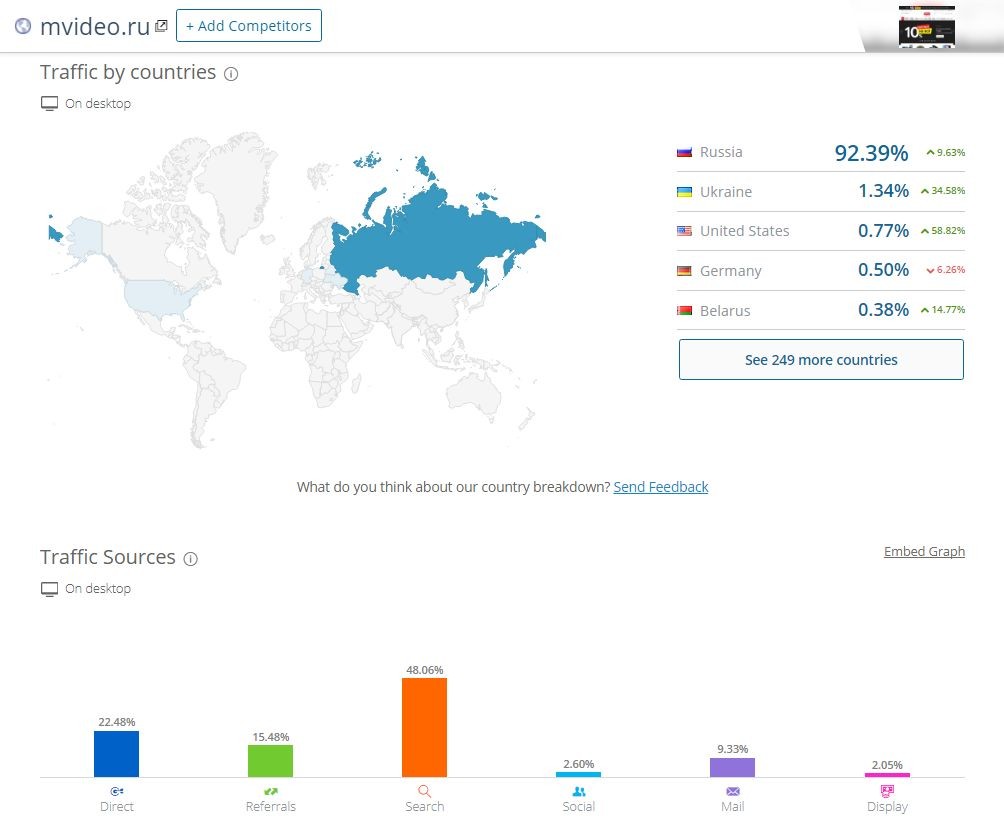
Task: Click the Ukraine country name
Action: pos(726,192)
